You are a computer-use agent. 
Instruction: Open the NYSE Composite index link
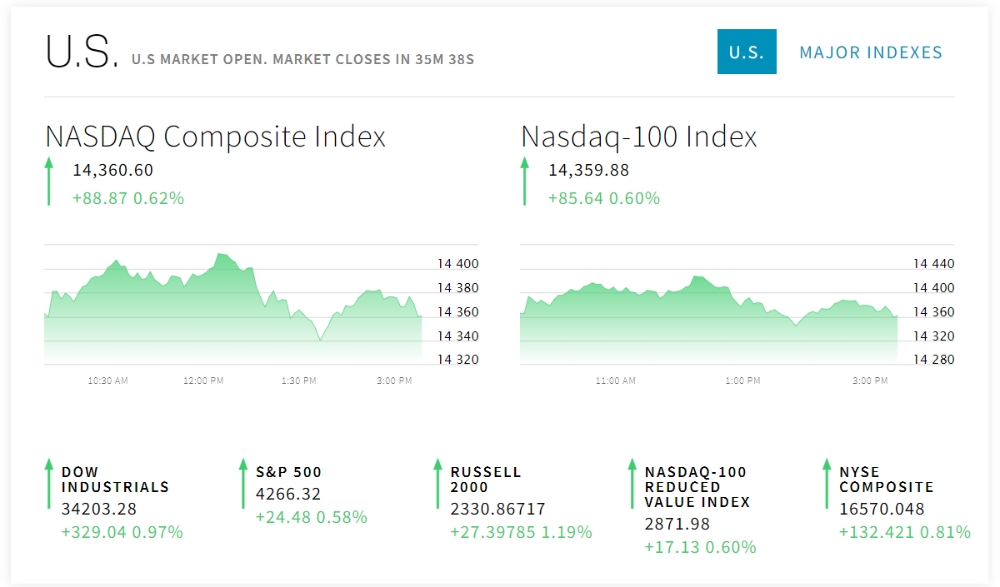(886, 479)
